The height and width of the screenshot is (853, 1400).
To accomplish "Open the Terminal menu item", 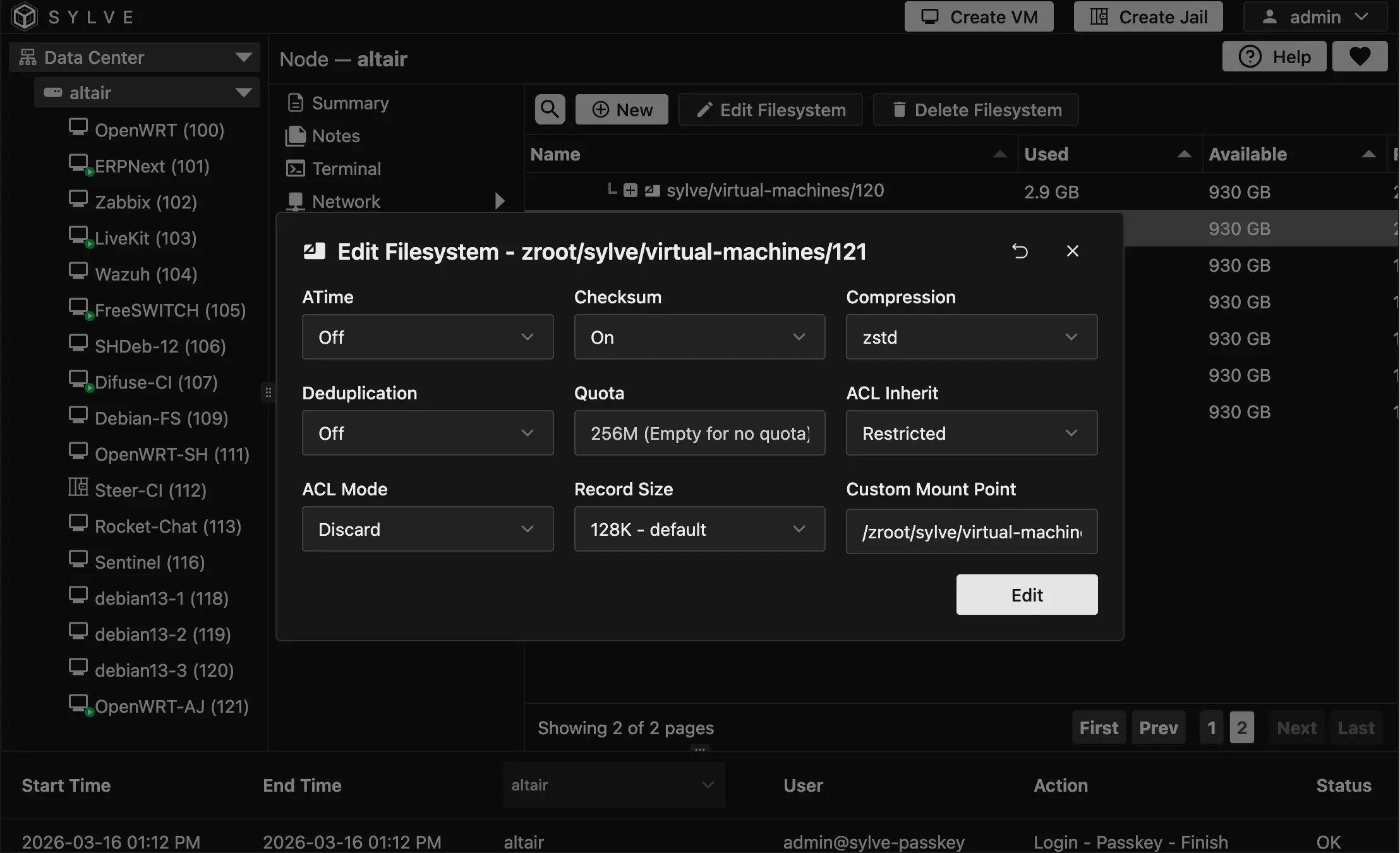I will pyautogui.click(x=346, y=169).
